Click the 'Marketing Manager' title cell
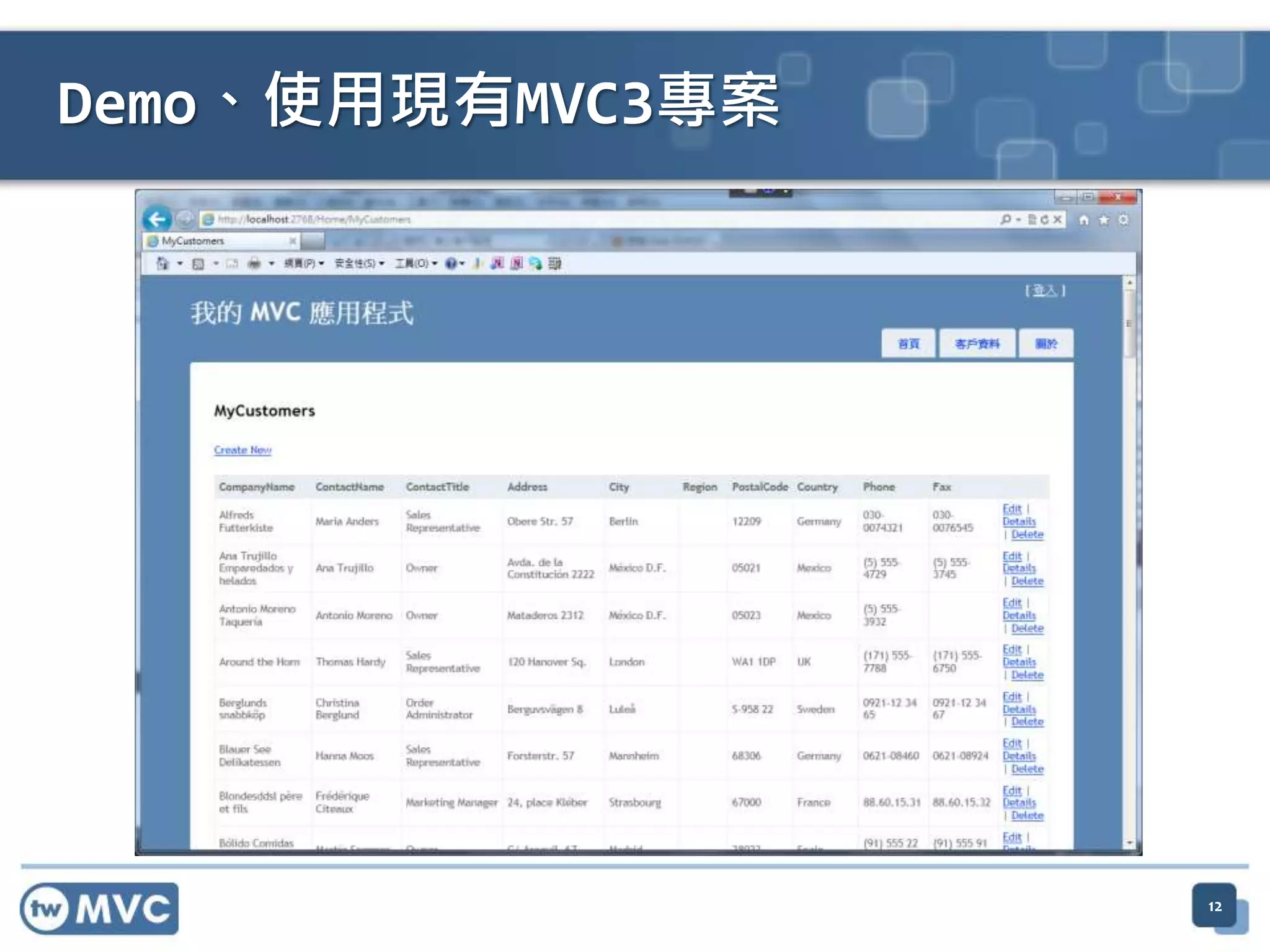 (x=451, y=803)
